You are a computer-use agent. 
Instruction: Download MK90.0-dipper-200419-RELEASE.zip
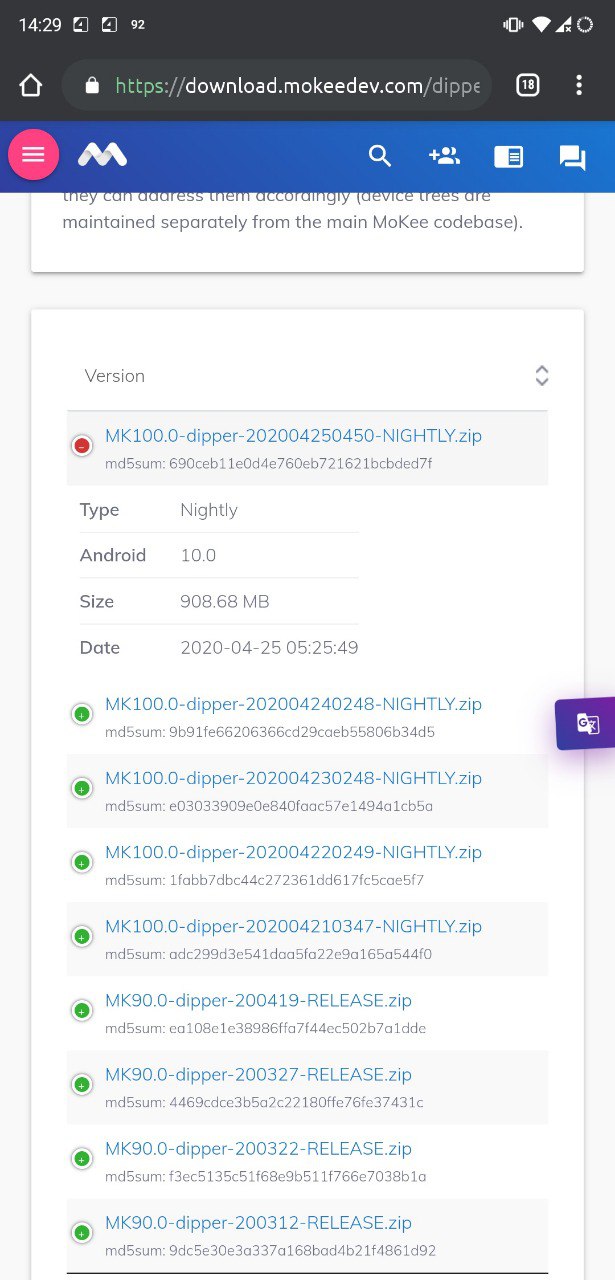point(258,1000)
